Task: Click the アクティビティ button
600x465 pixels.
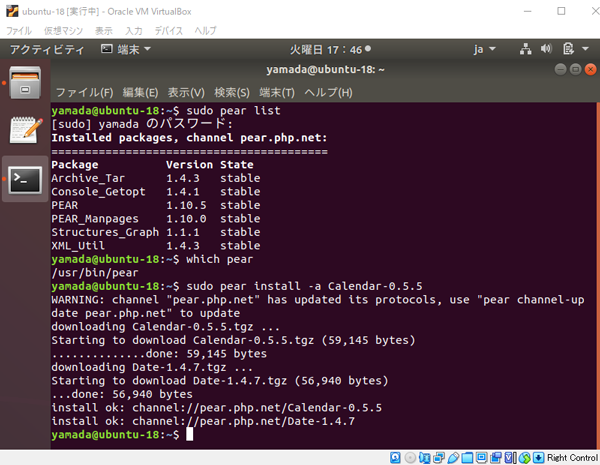Action: (x=47, y=50)
